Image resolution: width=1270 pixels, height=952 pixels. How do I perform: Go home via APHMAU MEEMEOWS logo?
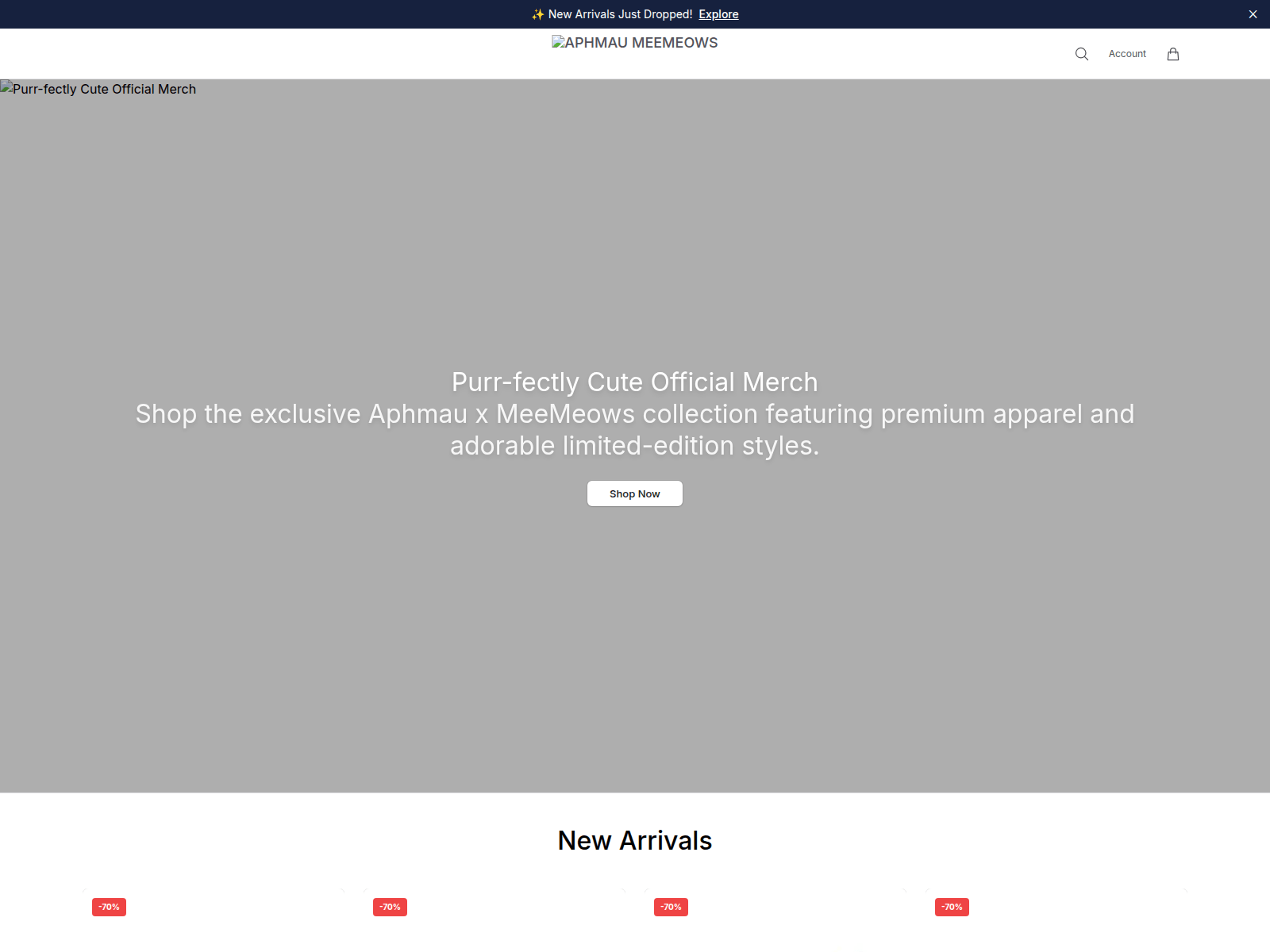point(635,43)
